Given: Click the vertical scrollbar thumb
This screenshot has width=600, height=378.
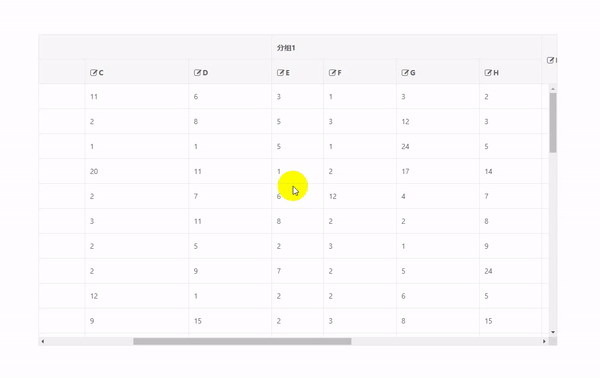Looking at the screenshot, I should click(x=553, y=123).
